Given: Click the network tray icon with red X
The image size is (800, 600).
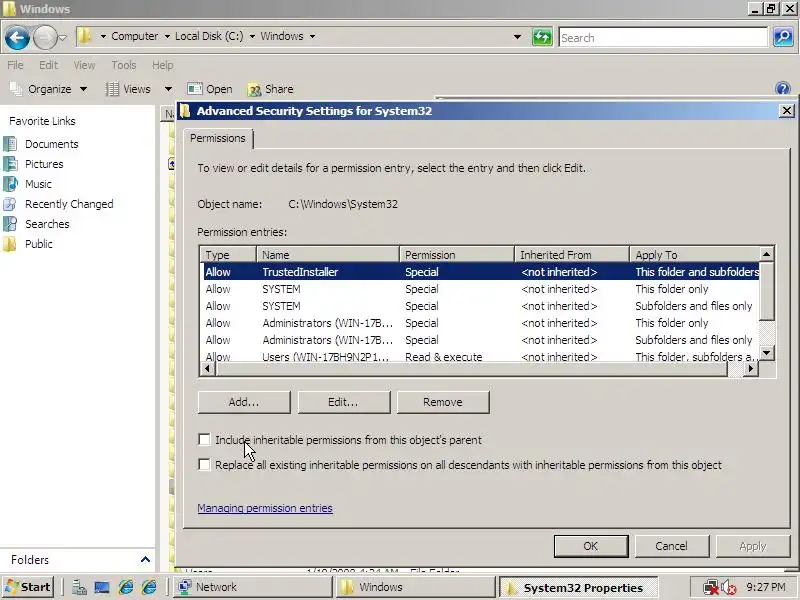Looking at the screenshot, I should [710, 588].
